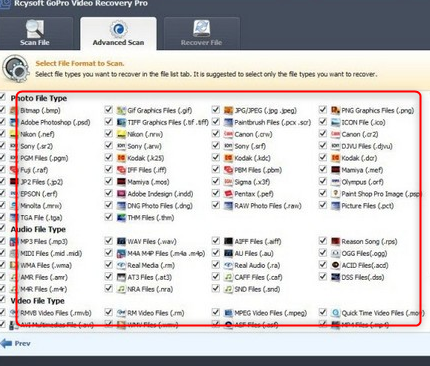Click the TIFF Graphics Files icon
This screenshot has width=430, height=366.
(x=121, y=122)
